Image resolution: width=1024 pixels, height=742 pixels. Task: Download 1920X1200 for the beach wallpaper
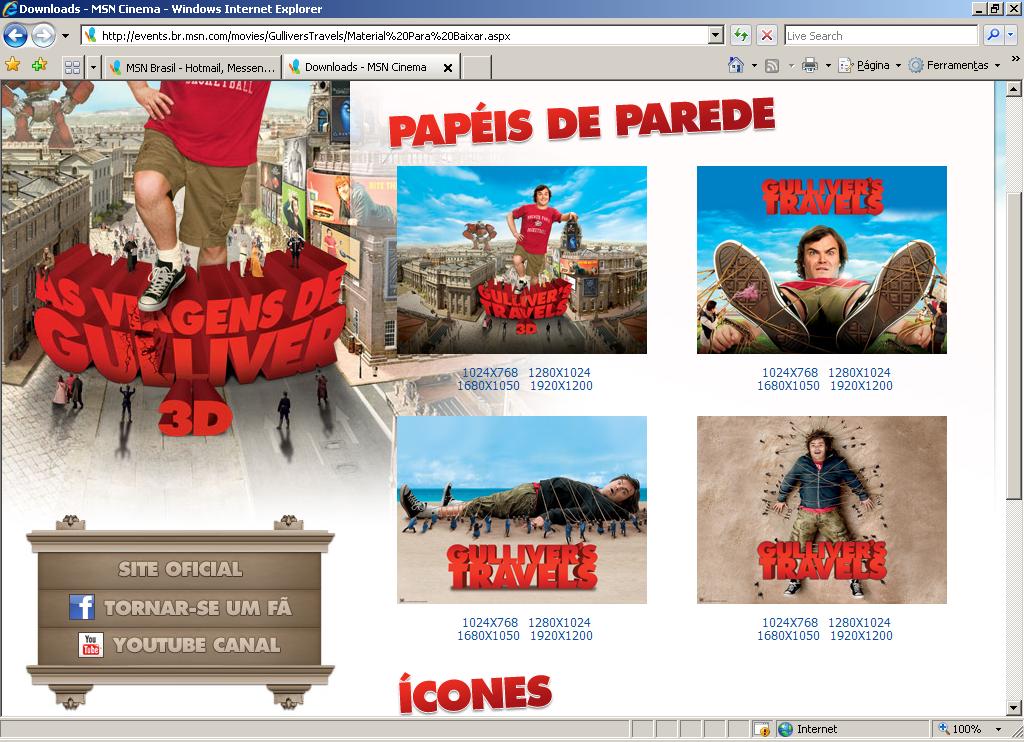[x=561, y=636]
